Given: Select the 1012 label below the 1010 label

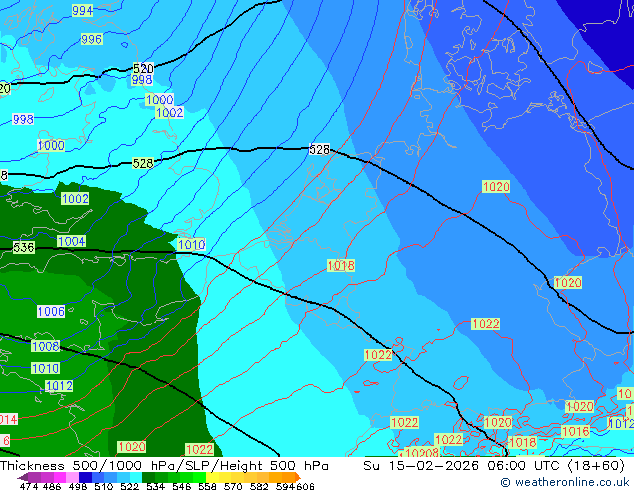Looking at the screenshot, I should [59, 386].
